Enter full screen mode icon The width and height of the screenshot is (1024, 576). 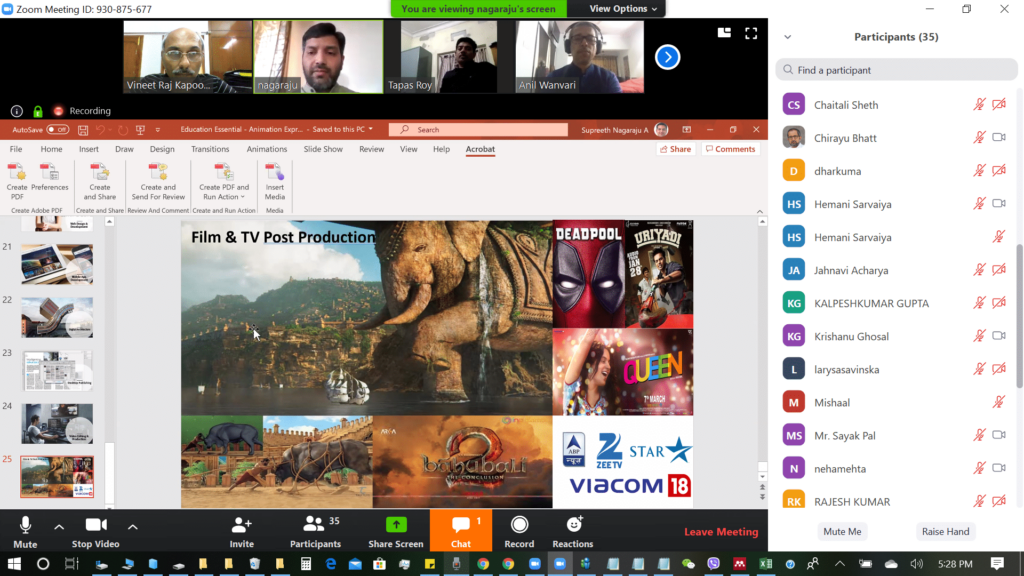coord(751,33)
